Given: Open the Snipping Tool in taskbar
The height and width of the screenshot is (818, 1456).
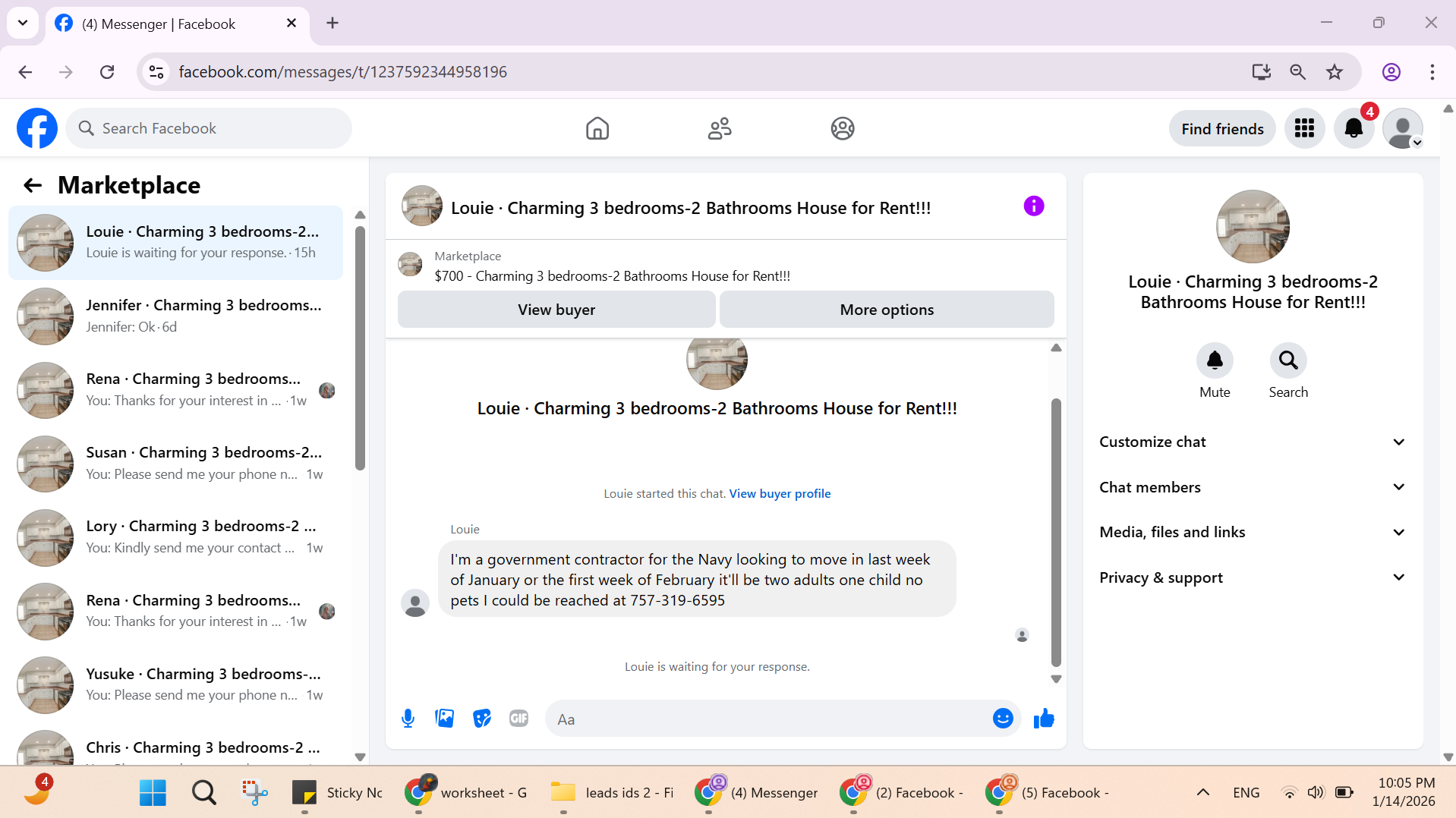Looking at the screenshot, I should pos(254,792).
